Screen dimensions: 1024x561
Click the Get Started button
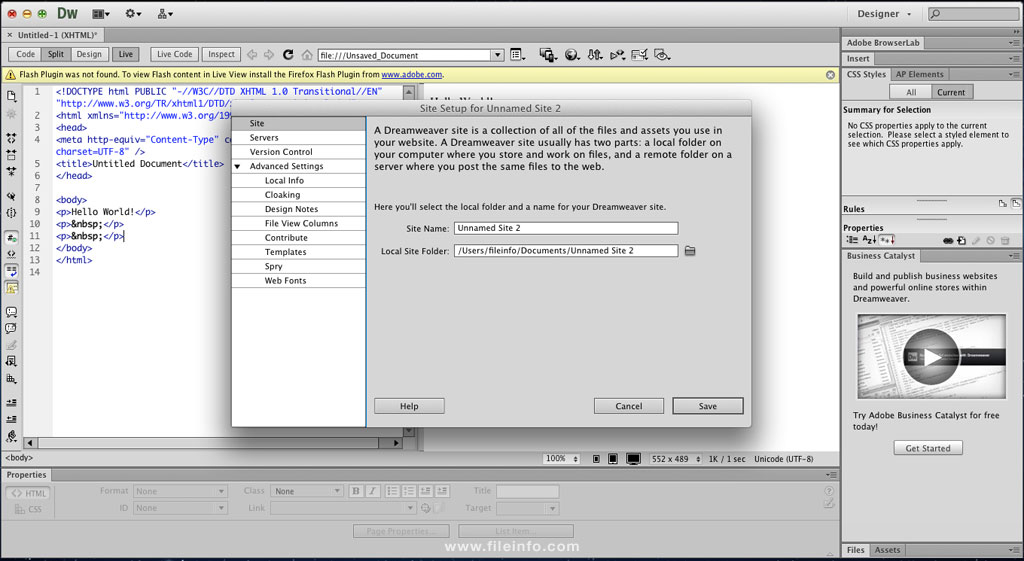pyautogui.click(x=927, y=448)
